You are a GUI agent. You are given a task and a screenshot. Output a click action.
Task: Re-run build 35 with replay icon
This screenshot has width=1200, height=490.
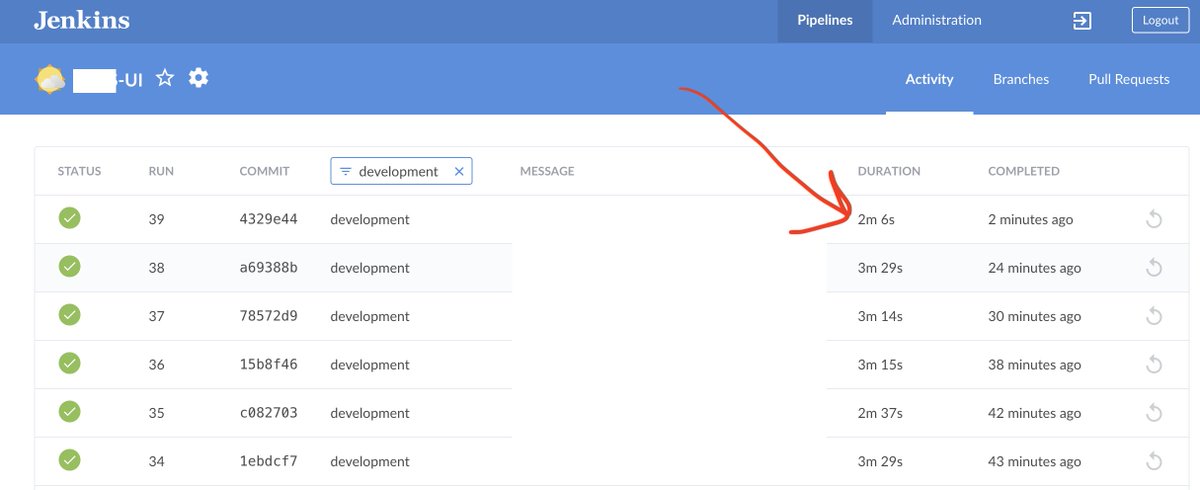coord(1153,413)
